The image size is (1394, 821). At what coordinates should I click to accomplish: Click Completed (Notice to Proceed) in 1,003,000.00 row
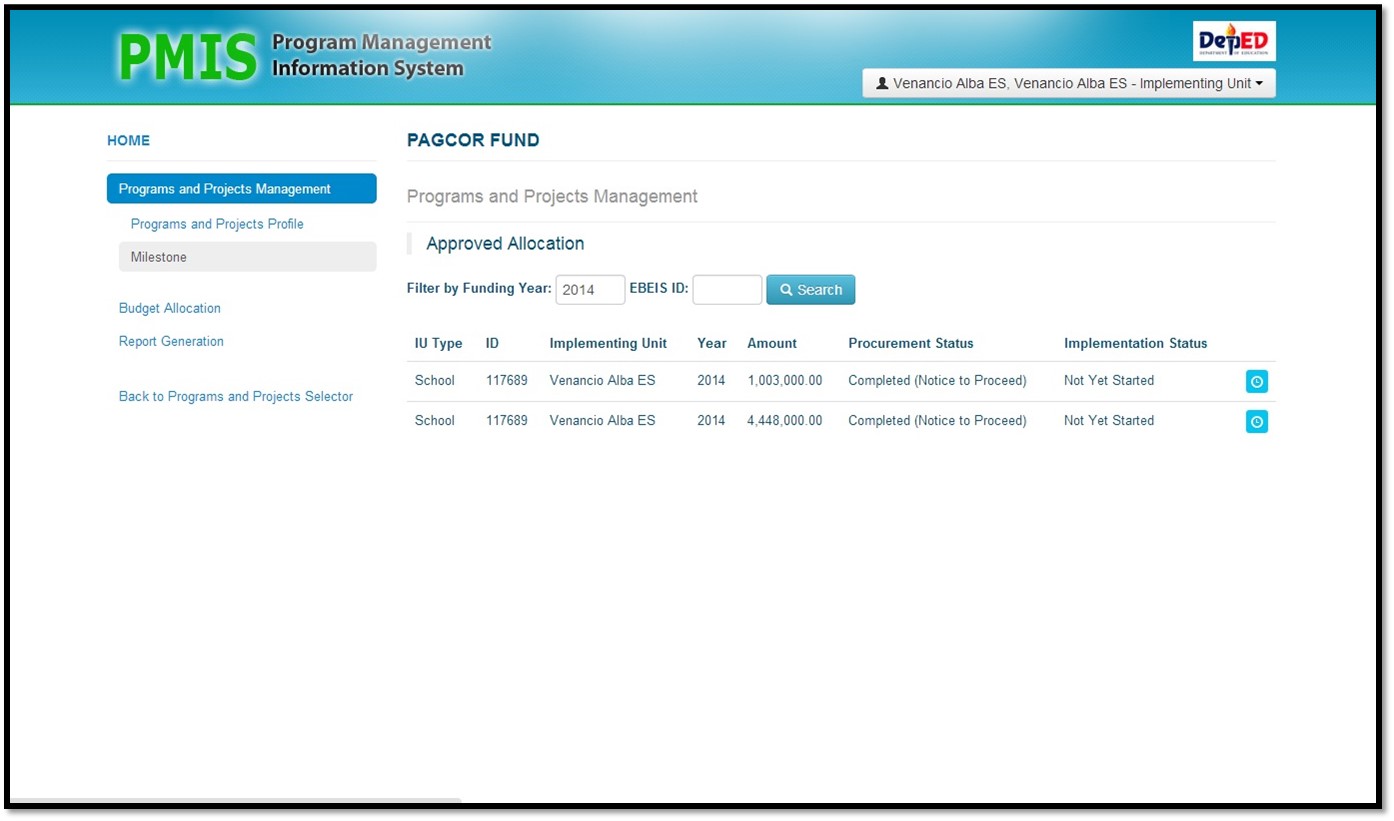(937, 380)
